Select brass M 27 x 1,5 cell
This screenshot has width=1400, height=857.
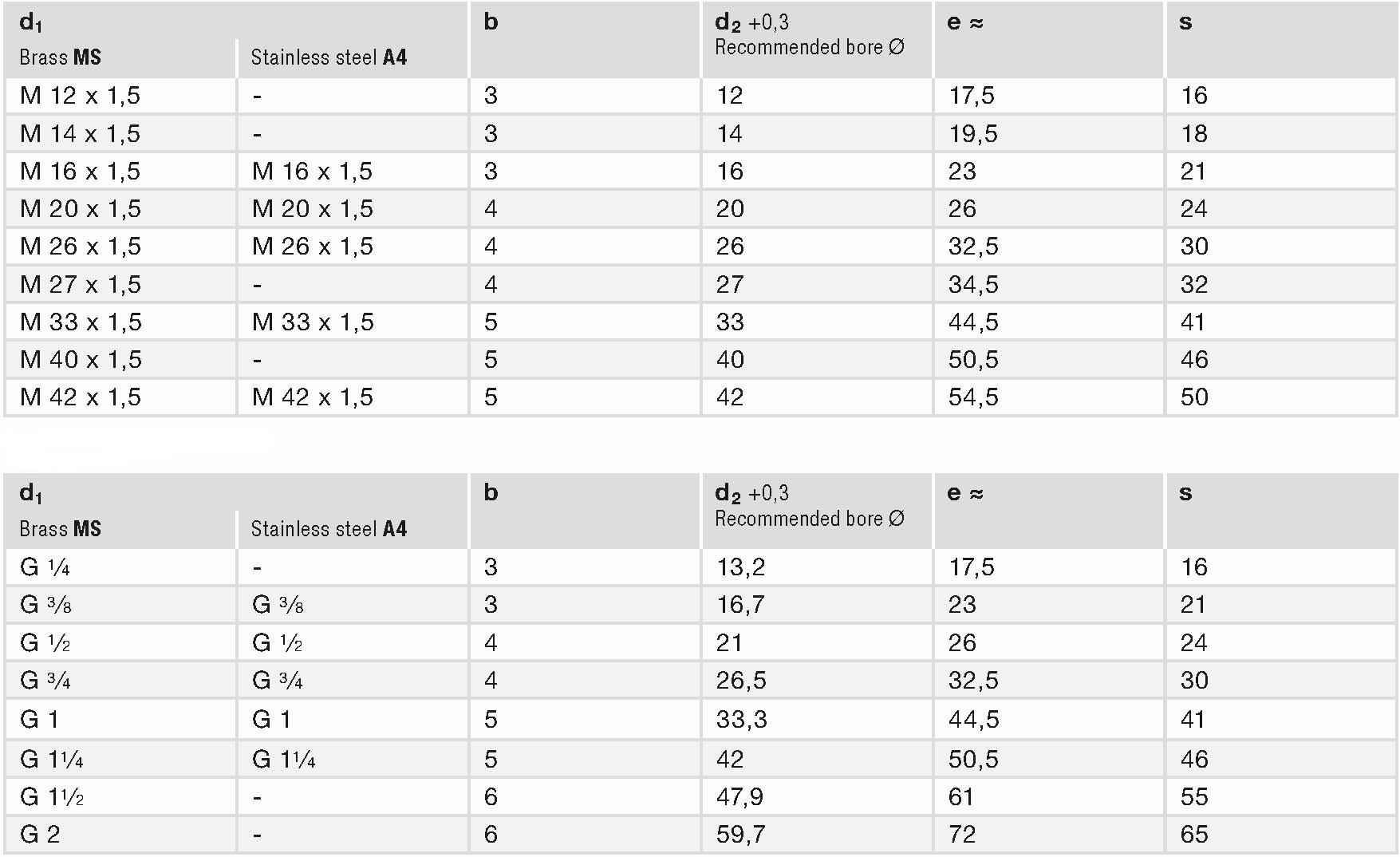pos(120,284)
